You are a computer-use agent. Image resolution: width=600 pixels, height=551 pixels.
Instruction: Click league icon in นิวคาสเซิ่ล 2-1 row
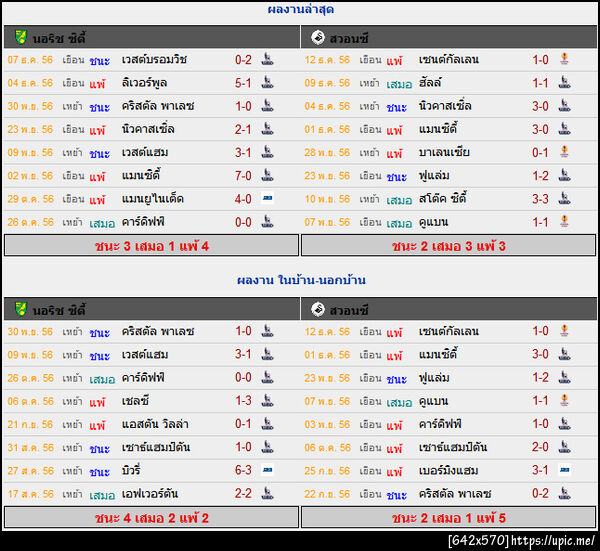click(x=267, y=129)
